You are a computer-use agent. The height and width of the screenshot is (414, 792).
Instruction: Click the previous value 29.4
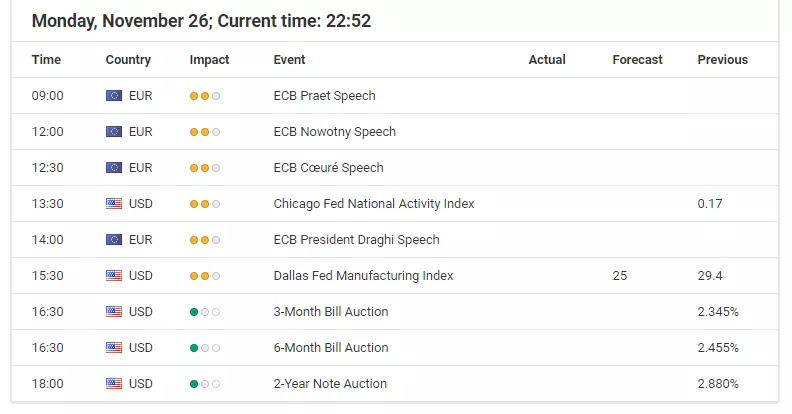pos(710,276)
